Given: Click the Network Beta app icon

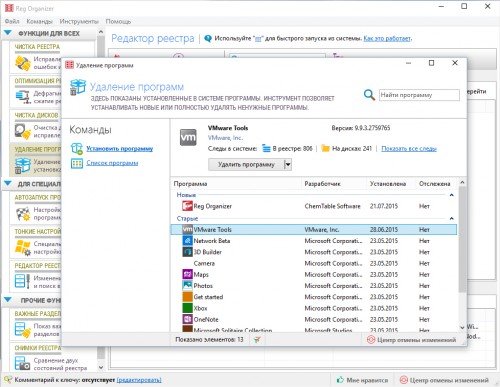Looking at the screenshot, I should click(187, 241).
